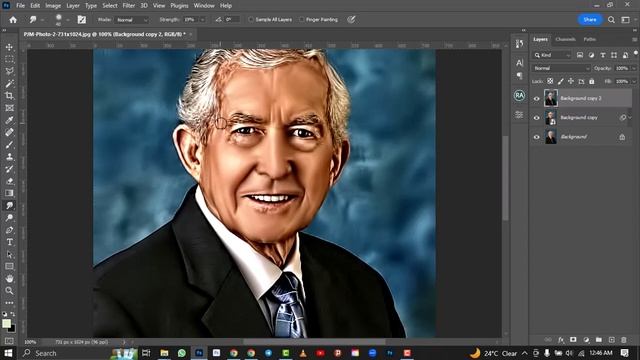Add a layer style fx
This screenshot has height=360, width=640.
[x=561, y=340]
